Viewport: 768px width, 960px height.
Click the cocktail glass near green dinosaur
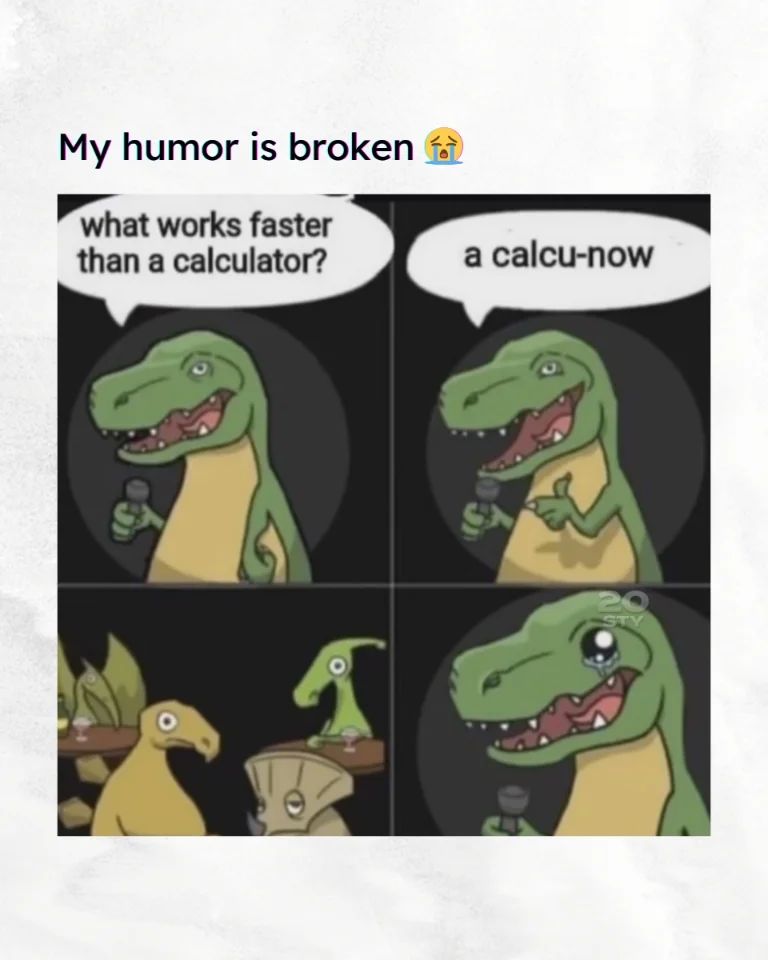pos(349,739)
